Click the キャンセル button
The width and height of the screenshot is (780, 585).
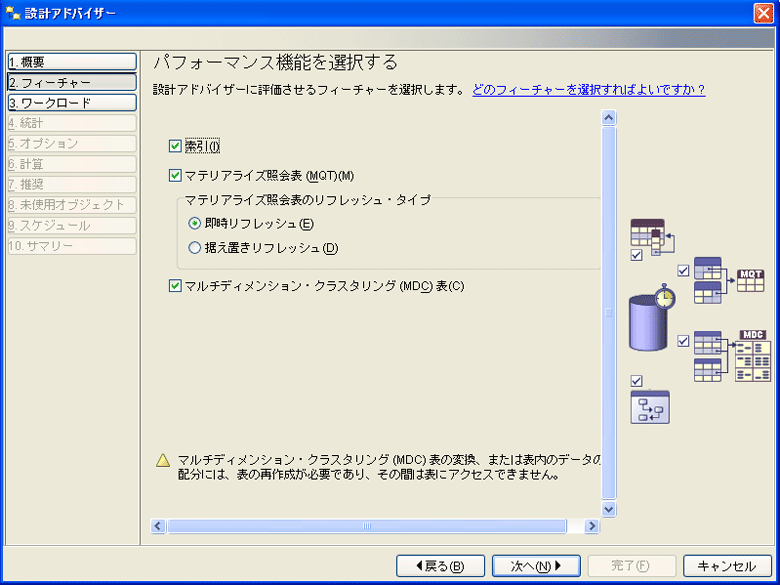pyautogui.click(x=727, y=566)
